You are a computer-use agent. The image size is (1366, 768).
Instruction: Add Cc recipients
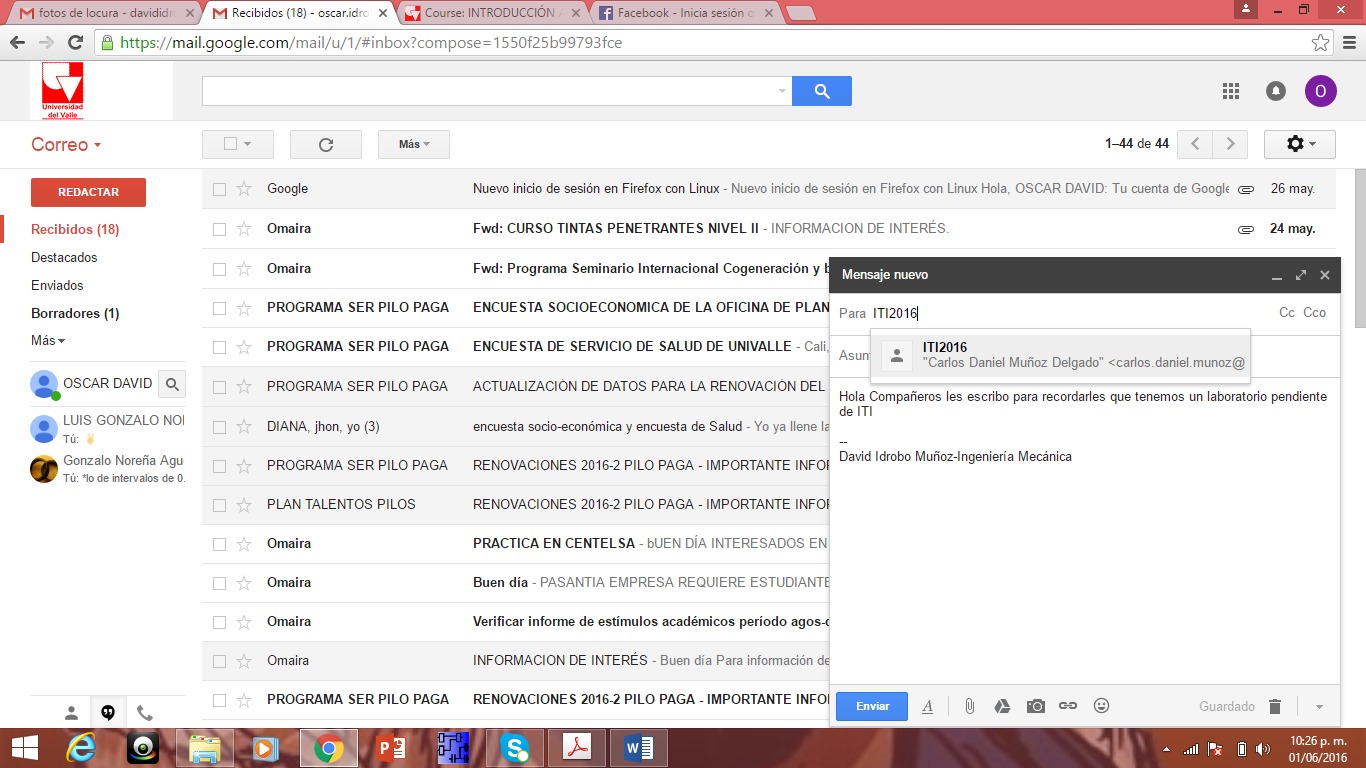click(x=1287, y=313)
